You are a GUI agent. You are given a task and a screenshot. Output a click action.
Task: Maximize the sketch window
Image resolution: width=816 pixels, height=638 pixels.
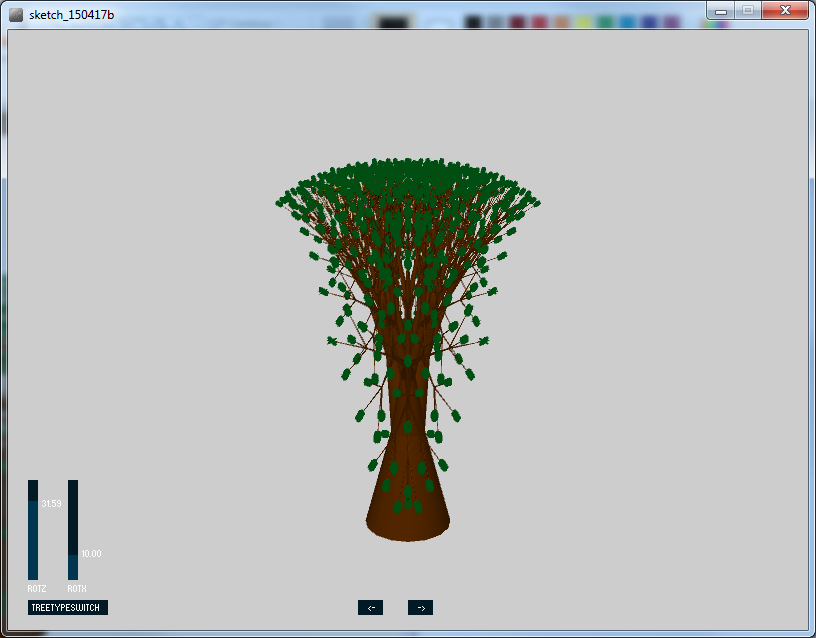(748, 10)
